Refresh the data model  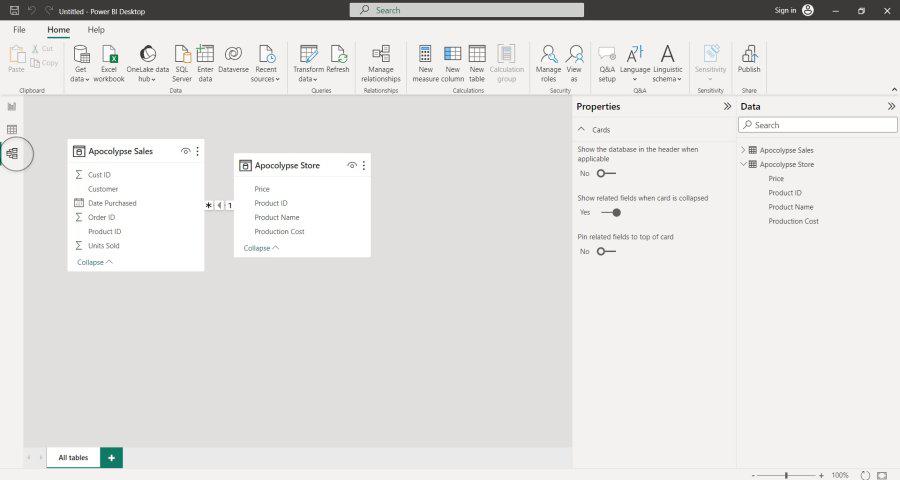tap(338, 59)
